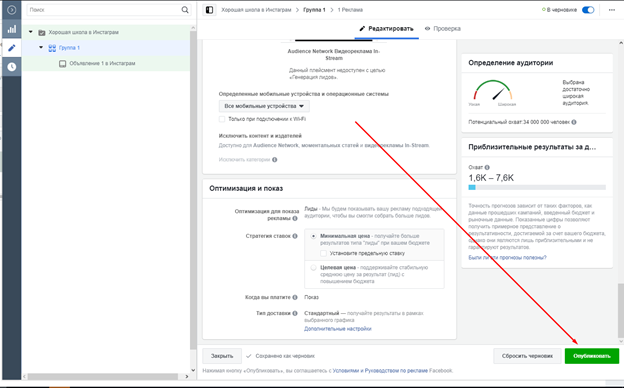Click info icon next to Когда вы платите
624x388 pixels.
click(x=295, y=297)
